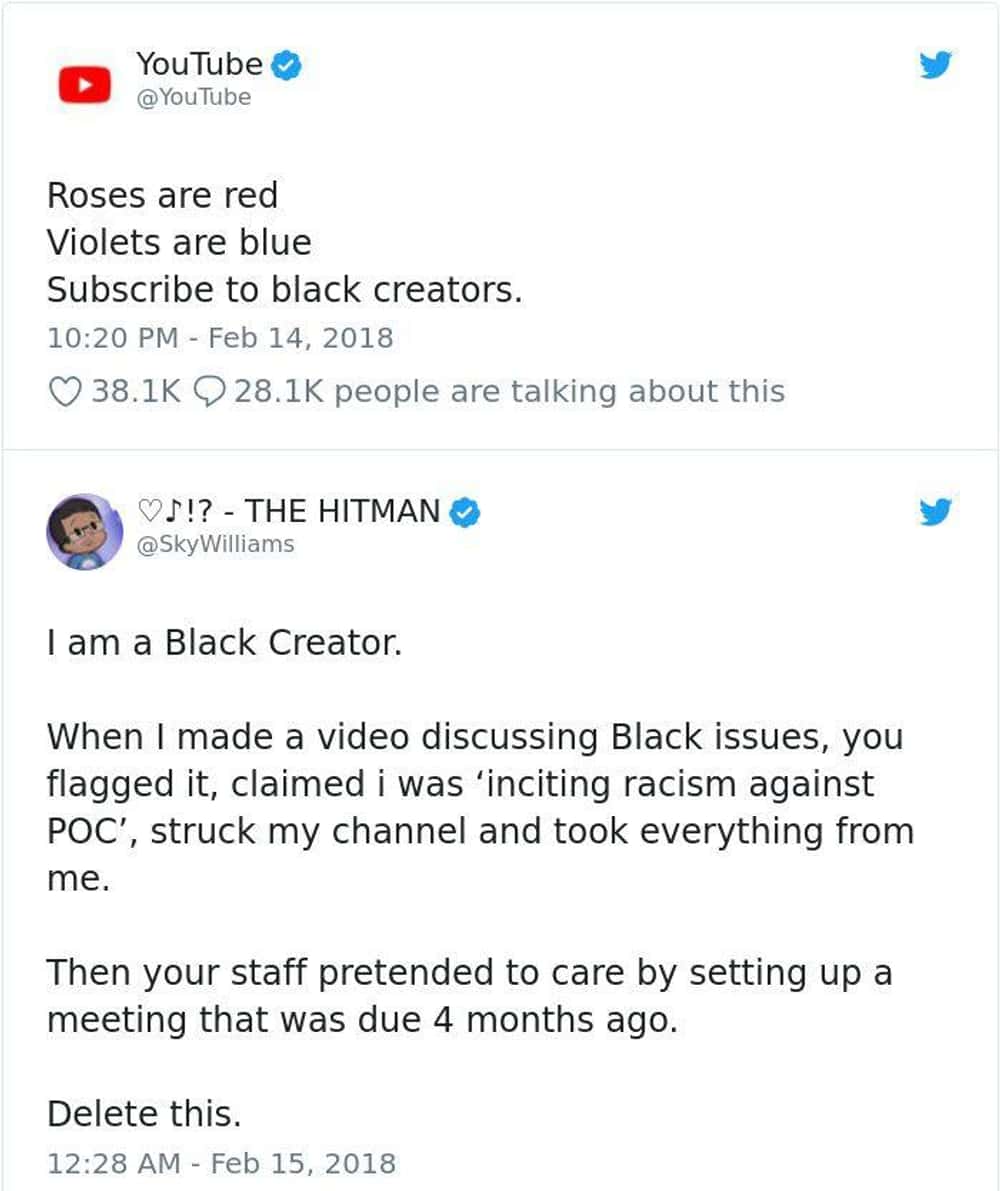Open the 10:20 PM - Feb 14, 2018 timestamp
Image resolution: width=1000 pixels, height=1191 pixels.
[220, 337]
